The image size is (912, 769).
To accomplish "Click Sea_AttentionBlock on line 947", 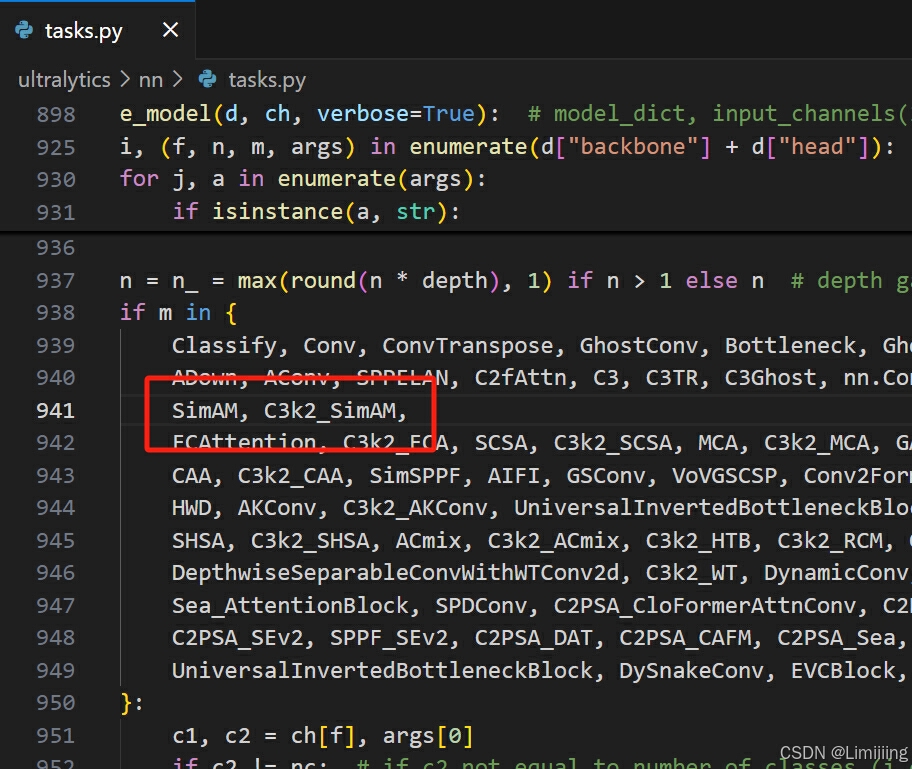I will pyautogui.click(x=290, y=606).
